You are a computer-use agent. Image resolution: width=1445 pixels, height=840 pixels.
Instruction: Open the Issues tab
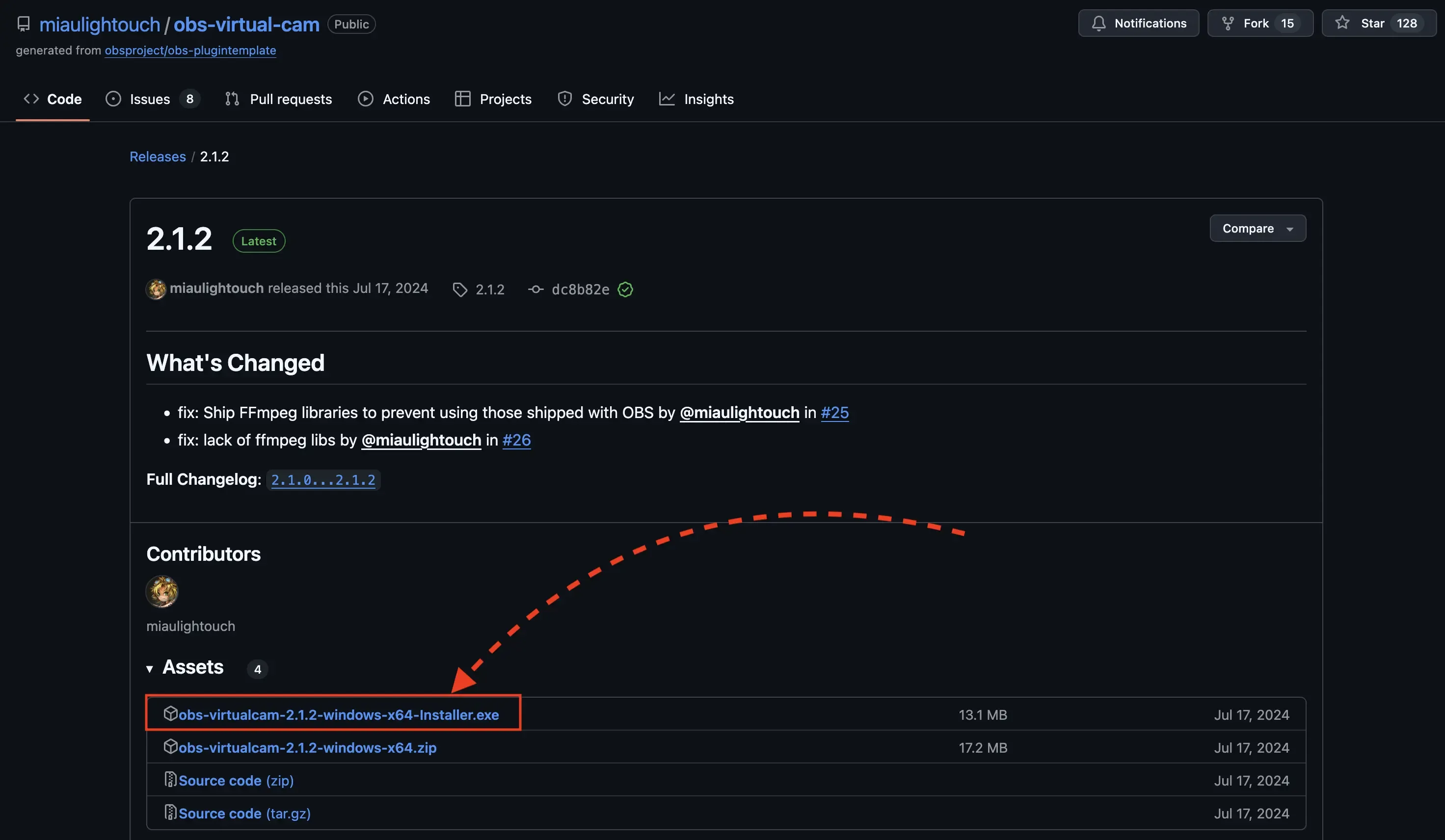150,99
